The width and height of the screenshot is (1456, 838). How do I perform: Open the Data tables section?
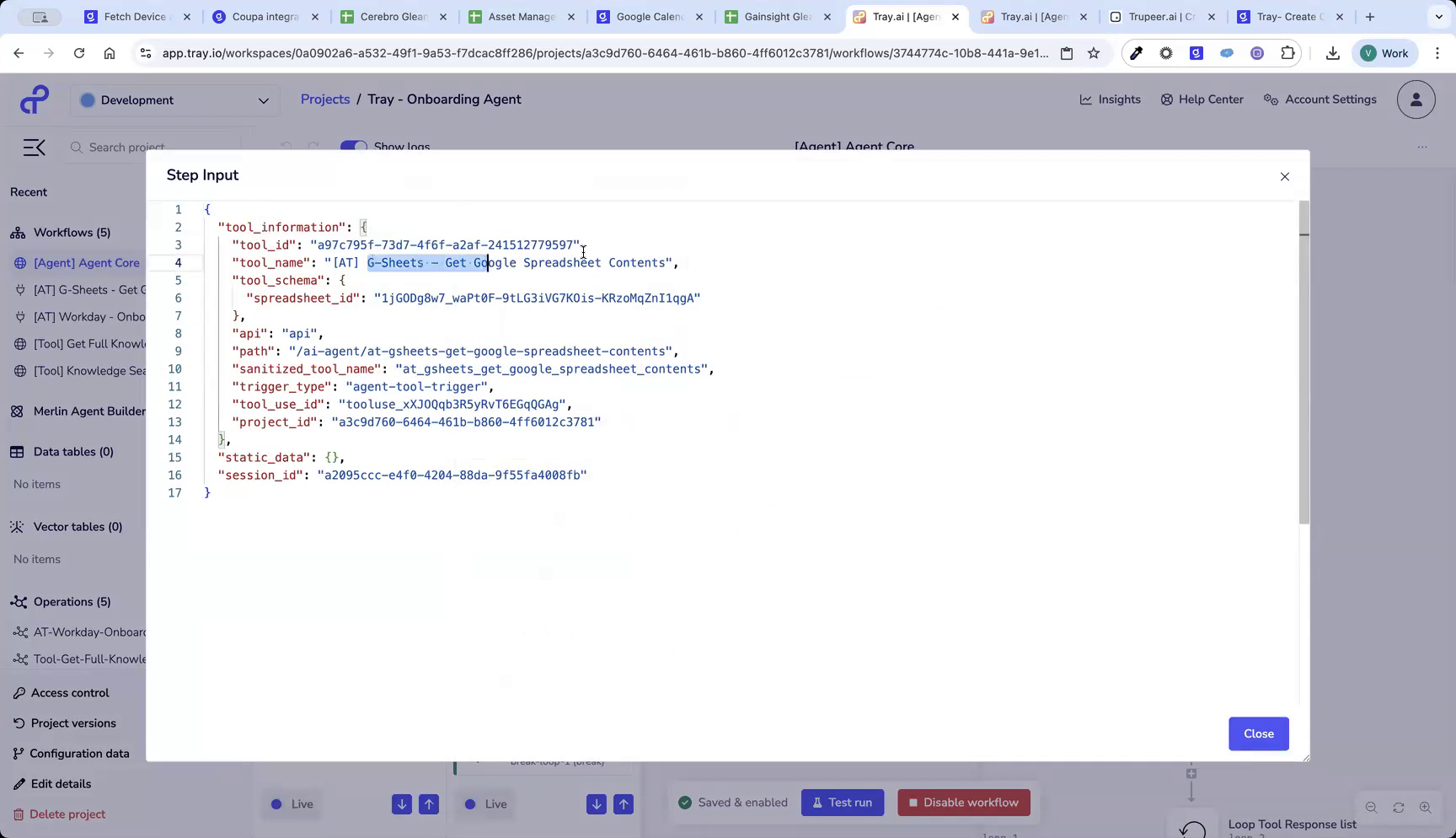pos(72,451)
